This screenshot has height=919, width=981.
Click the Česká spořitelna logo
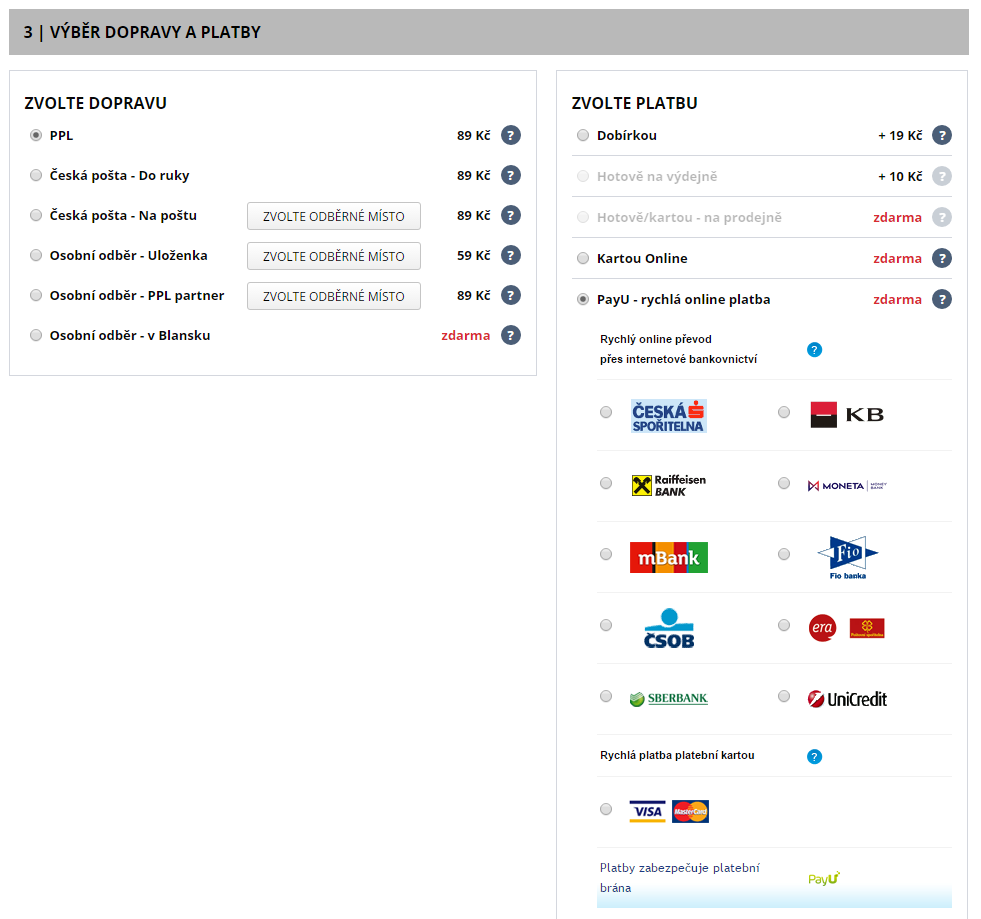pos(668,416)
